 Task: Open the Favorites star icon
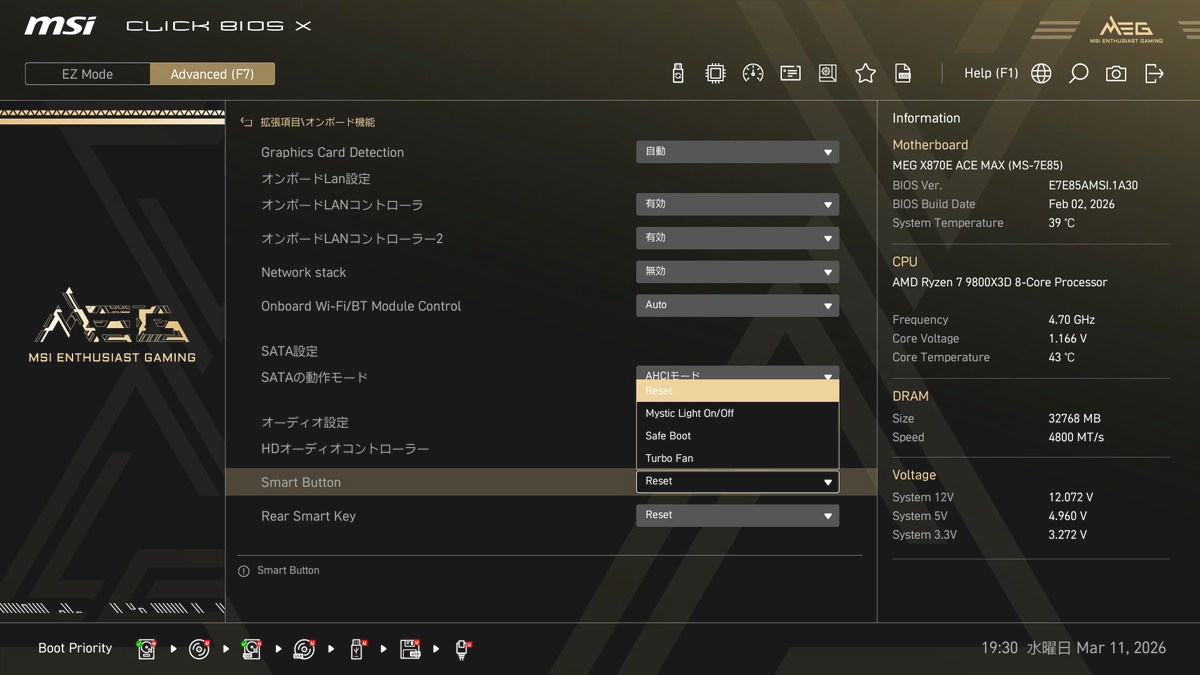coord(866,73)
